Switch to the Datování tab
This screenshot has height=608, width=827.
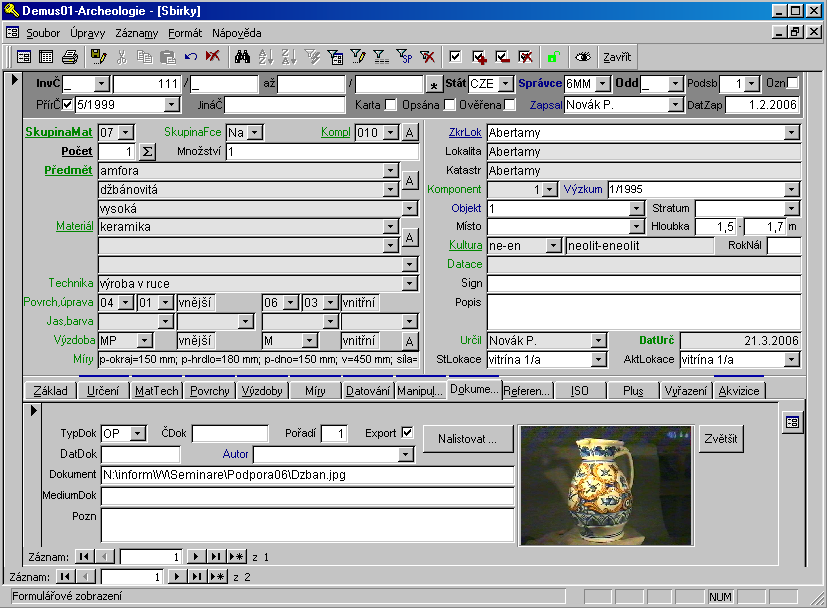click(x=368, y=391)
